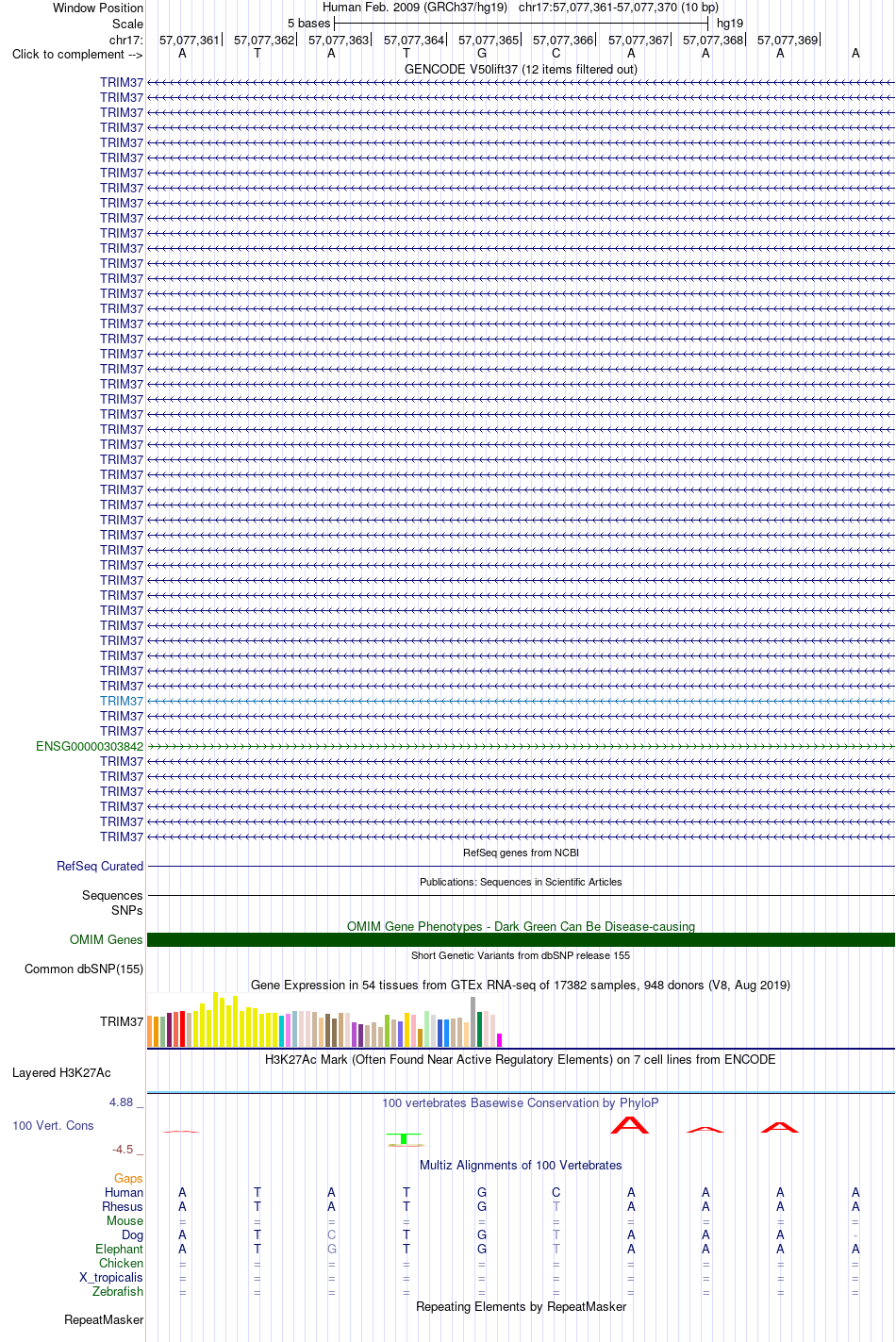Click the RepeatMasker side label
The image size is (896, 1342).
(104, 1319)
